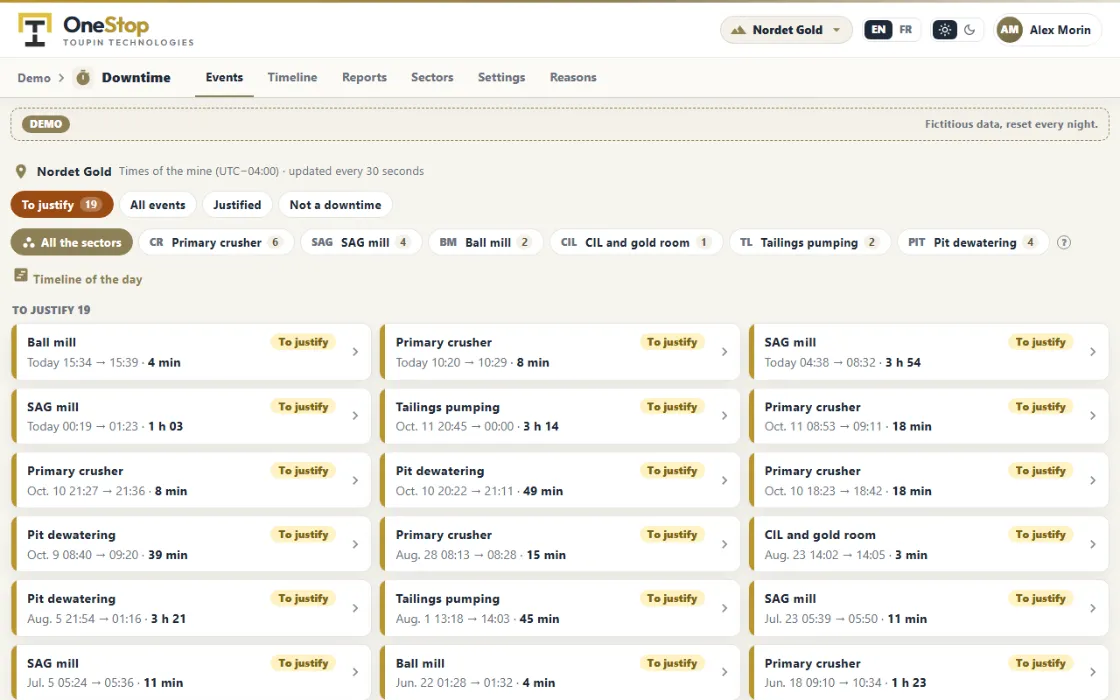Go to Demo breadcrumb link

coord(34,78)
